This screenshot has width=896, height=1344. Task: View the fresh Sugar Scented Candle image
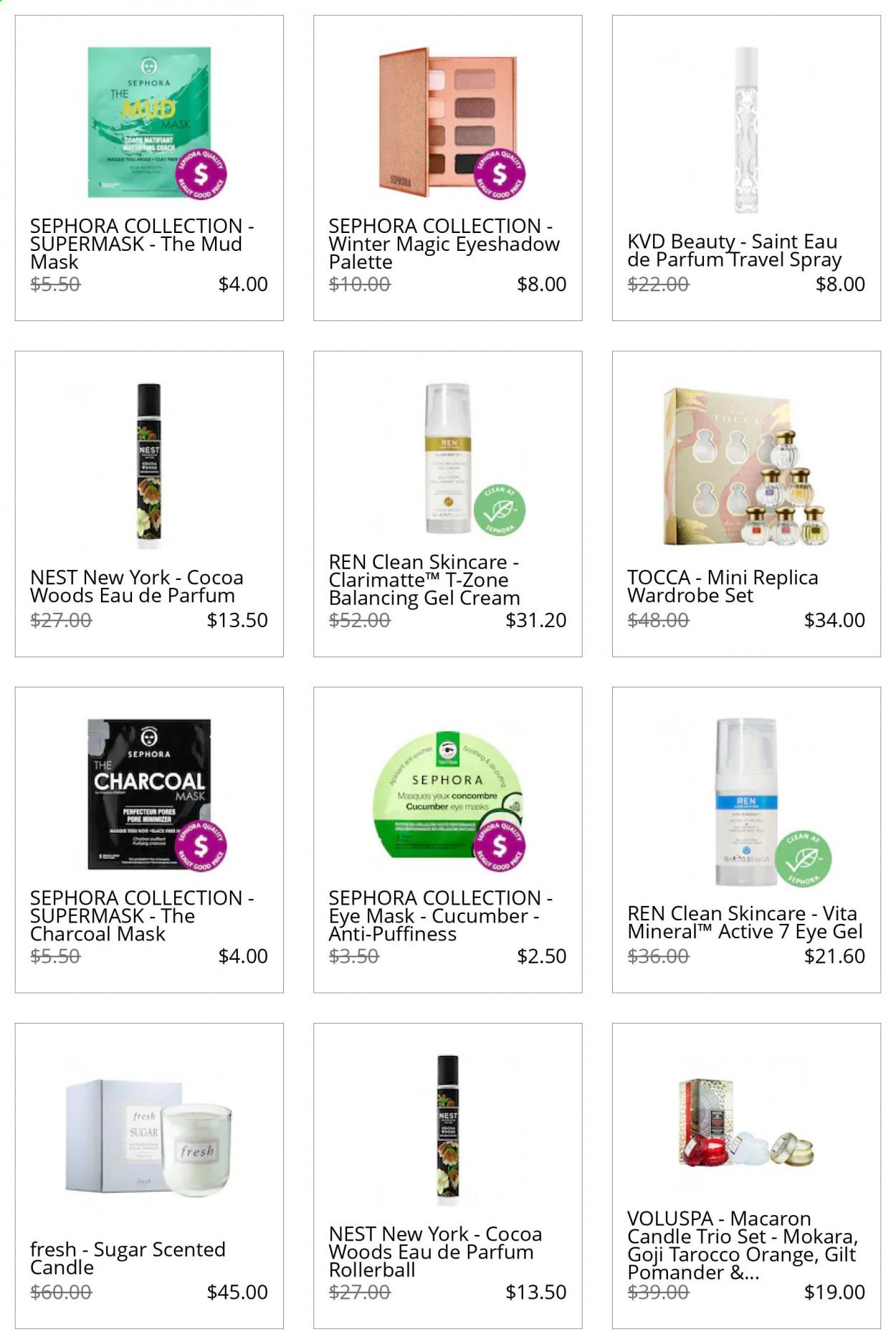click(x=149, y=1139)
